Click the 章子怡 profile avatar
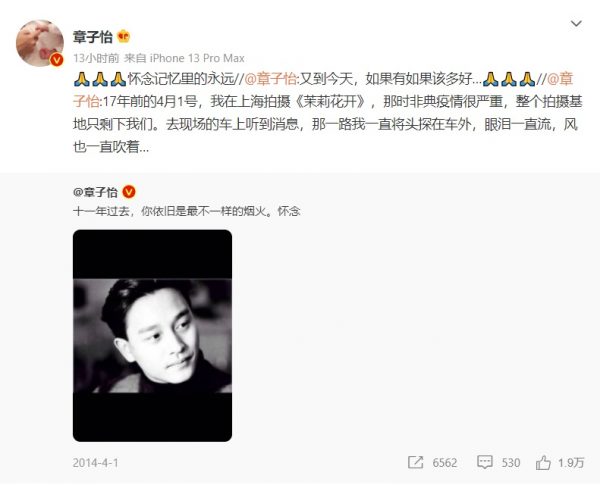This screenshot has width=600, height=485. tap(40, 43)
